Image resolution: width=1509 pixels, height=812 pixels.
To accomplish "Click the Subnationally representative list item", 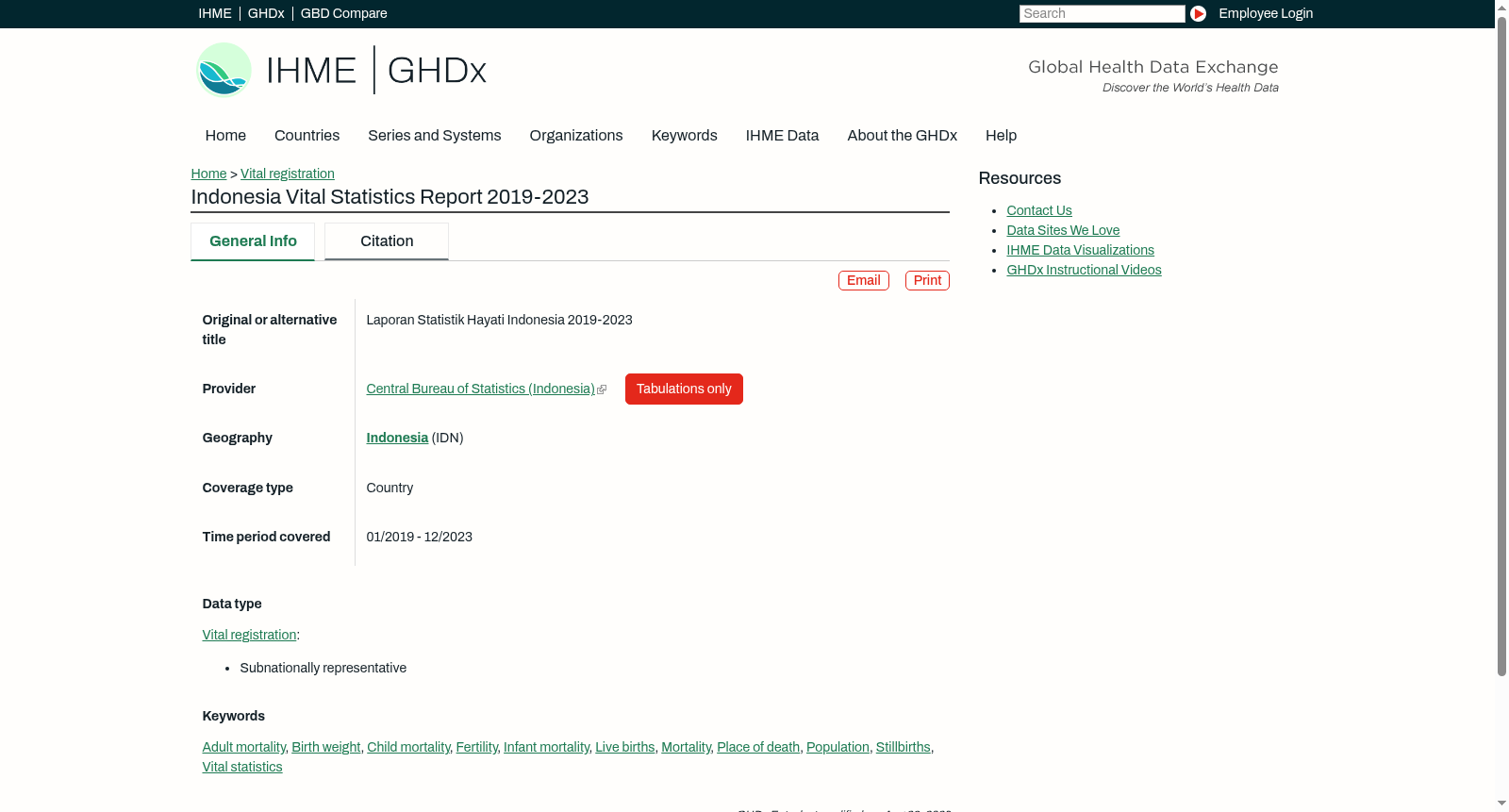I will pos(323,668).
